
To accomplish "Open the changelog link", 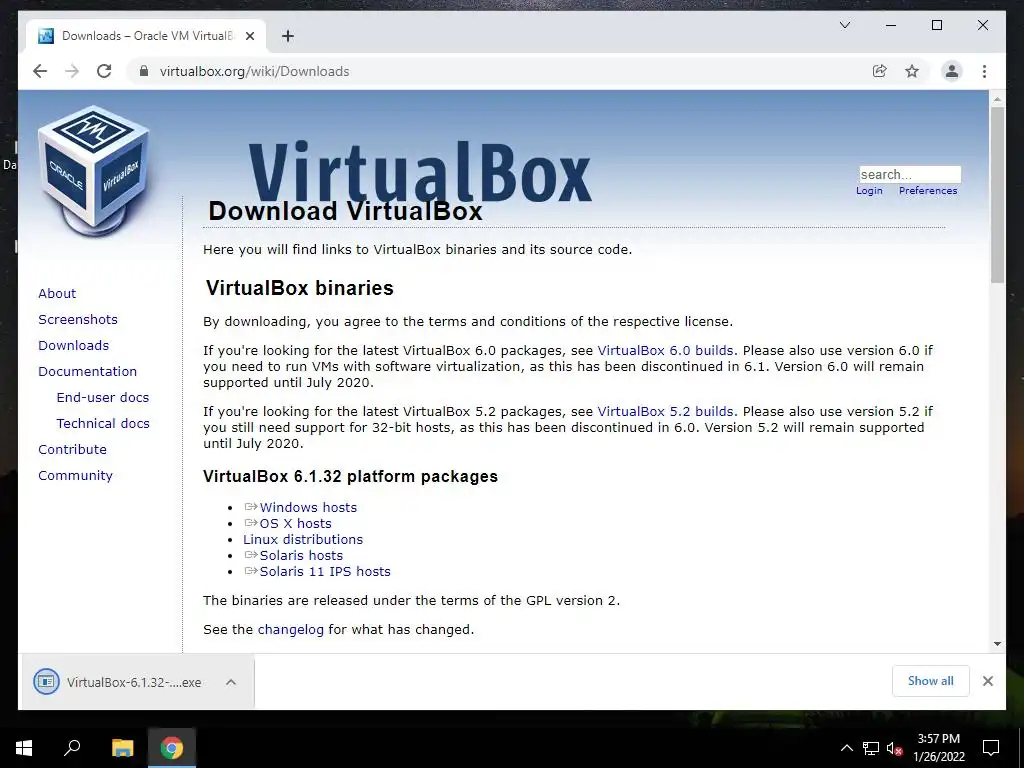I will 291,630.
